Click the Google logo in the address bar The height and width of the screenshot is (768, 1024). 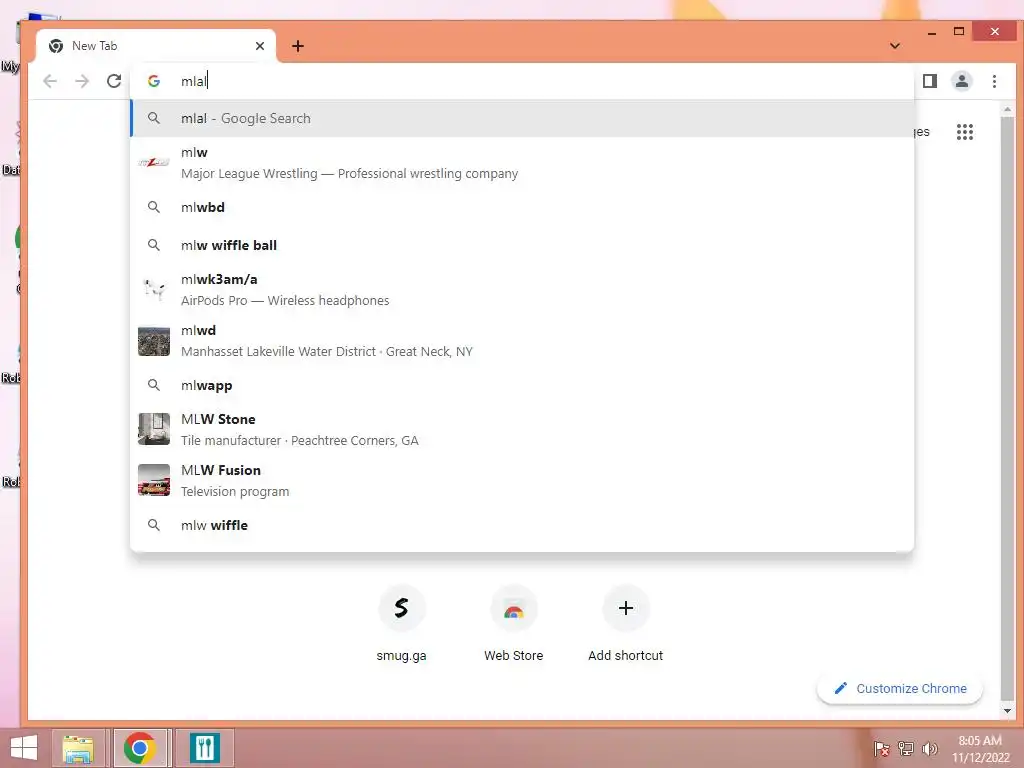(154, 81)
